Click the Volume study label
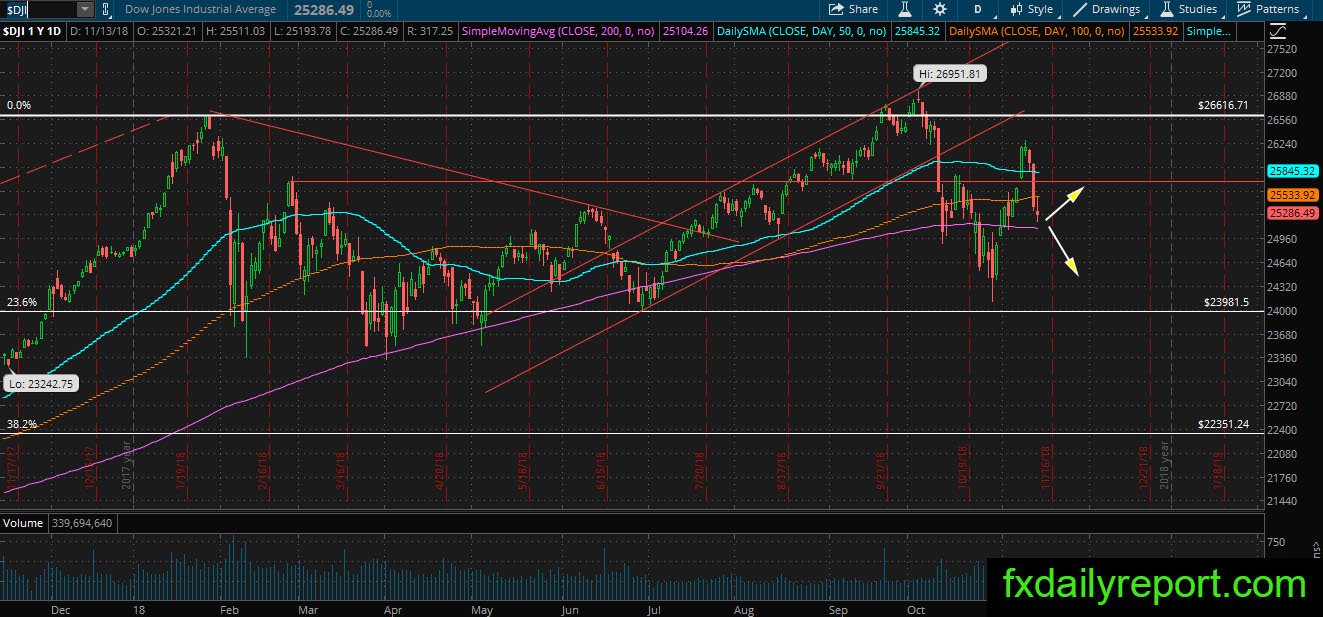The width and height of the screenshot is (1323, 617). click(22, 522)
